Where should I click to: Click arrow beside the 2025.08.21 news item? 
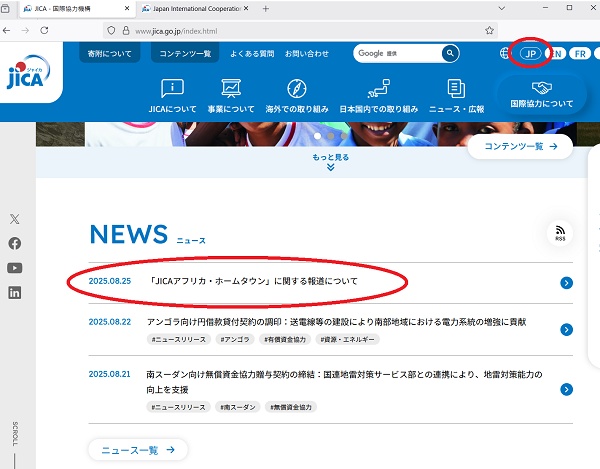(x=566, y=389)
